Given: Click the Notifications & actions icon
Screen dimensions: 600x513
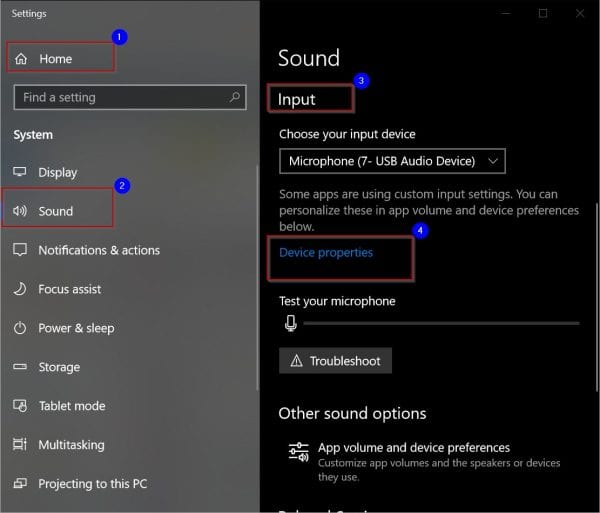Looking at the screenshot, I should (19, 250).
